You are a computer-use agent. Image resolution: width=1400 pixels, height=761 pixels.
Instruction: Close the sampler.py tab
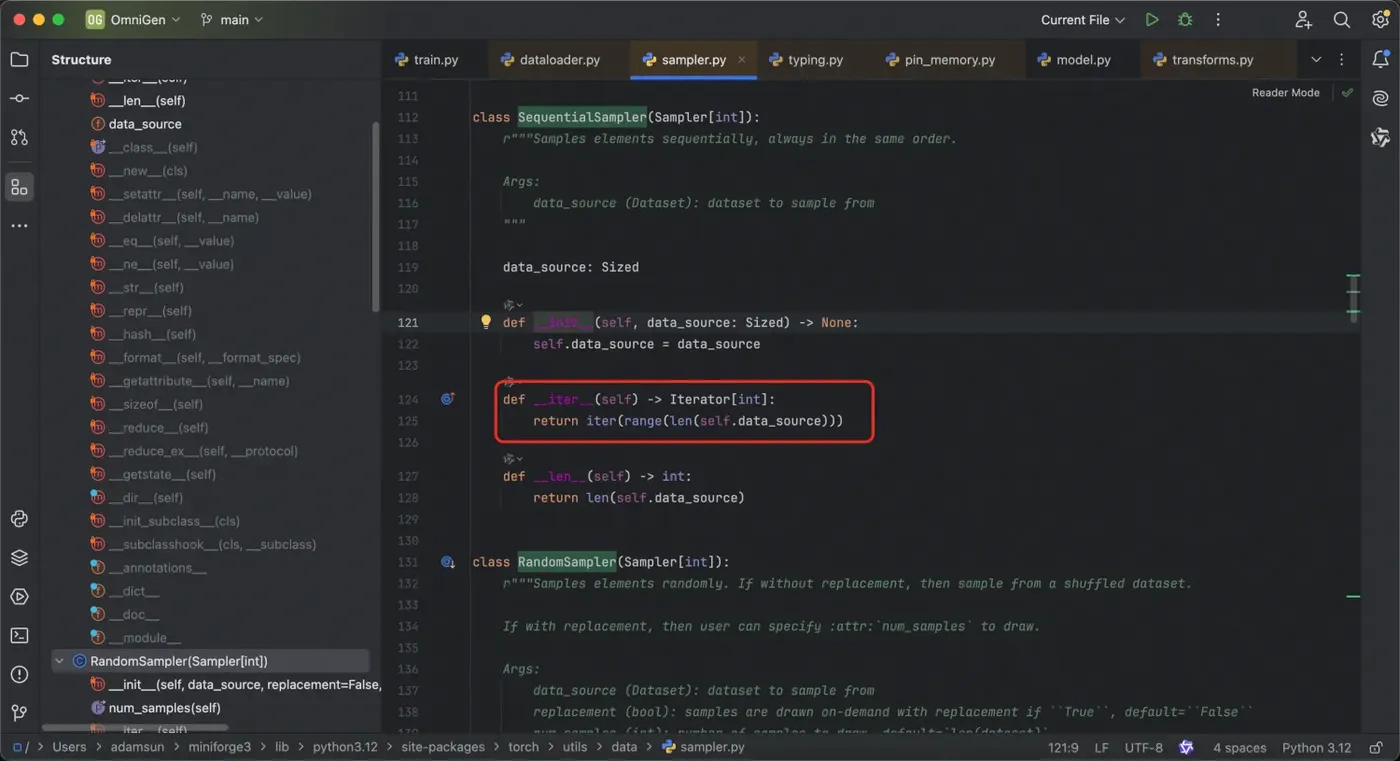[x=742, y=60]
